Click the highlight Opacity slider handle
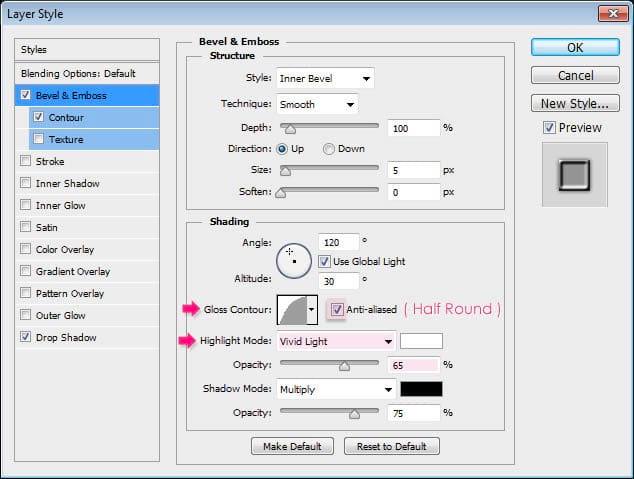Viewport: 634px width, 479px height. tap(344, 366)
